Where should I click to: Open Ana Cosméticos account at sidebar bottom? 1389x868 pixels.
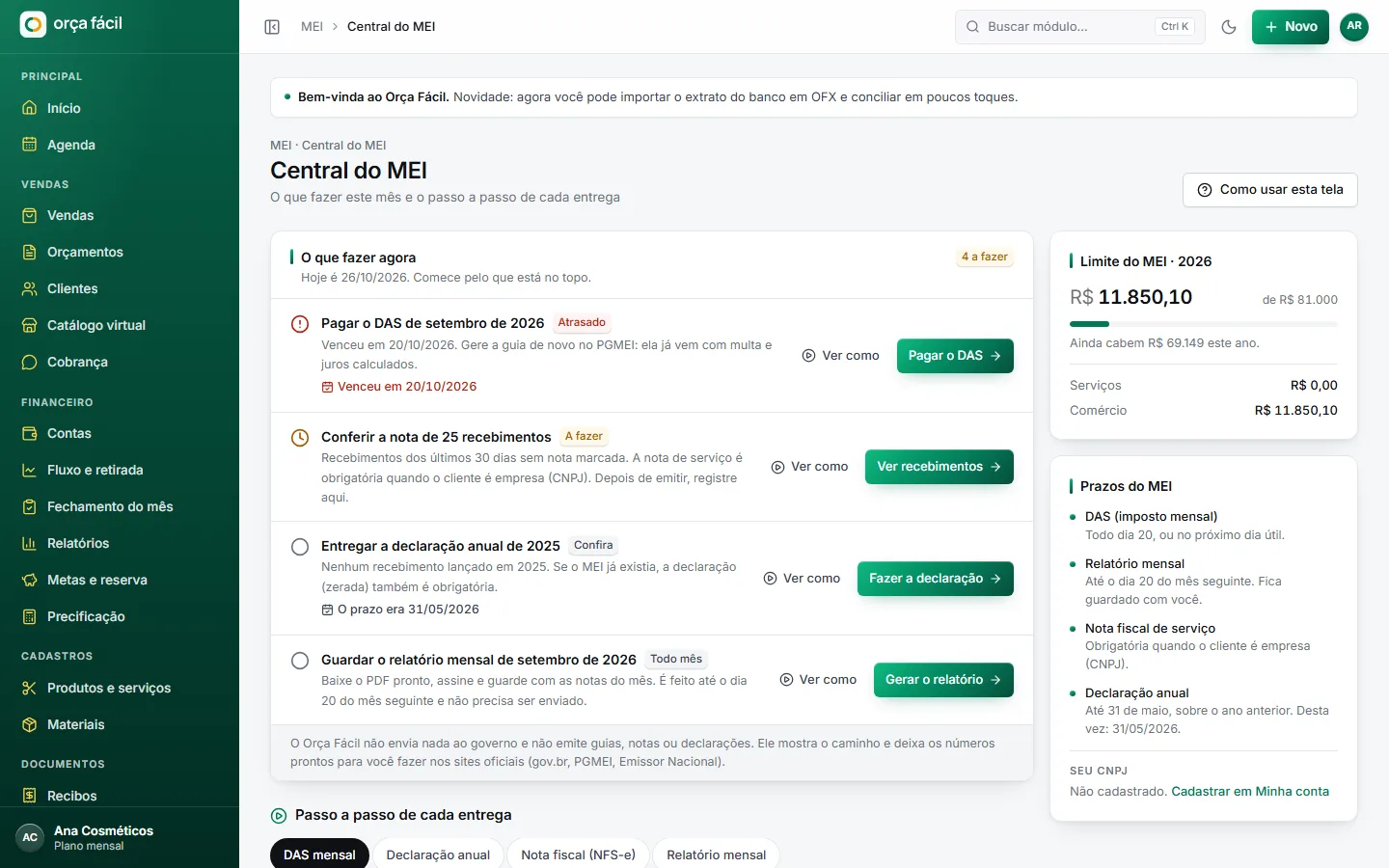pyautogui.click(x=120, y=837)
